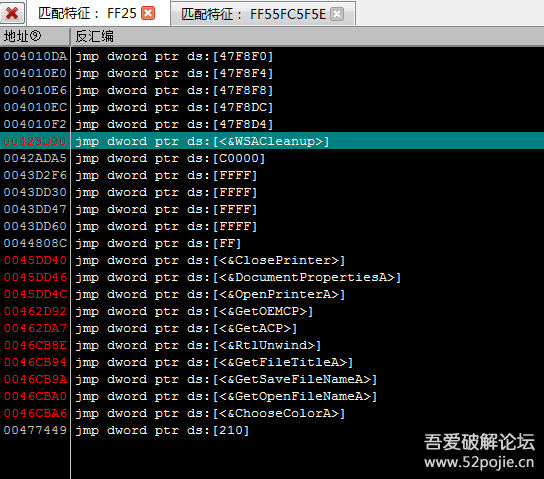This screenshot has width=544, height=479.
Task: Click the jmp to ds:[210] instruction
Action: 162,430
